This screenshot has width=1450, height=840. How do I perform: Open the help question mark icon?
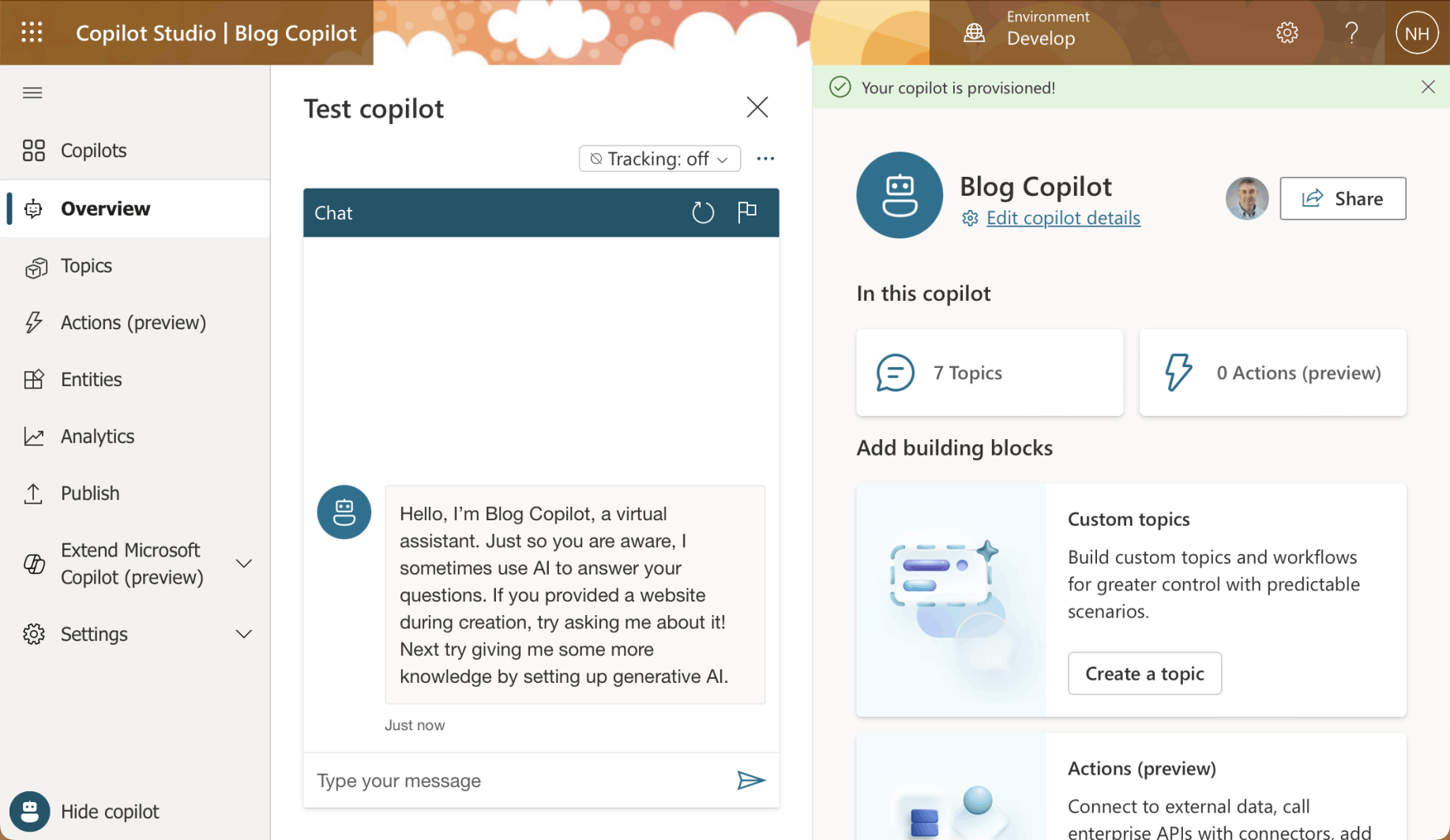pos(1351,32)
